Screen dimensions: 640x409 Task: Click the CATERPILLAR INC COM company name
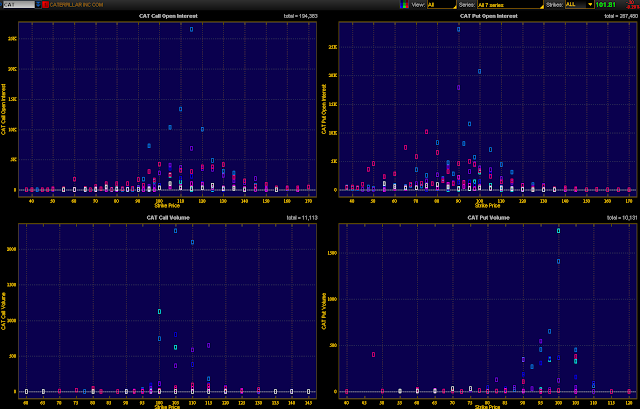(x=76, y=5)
